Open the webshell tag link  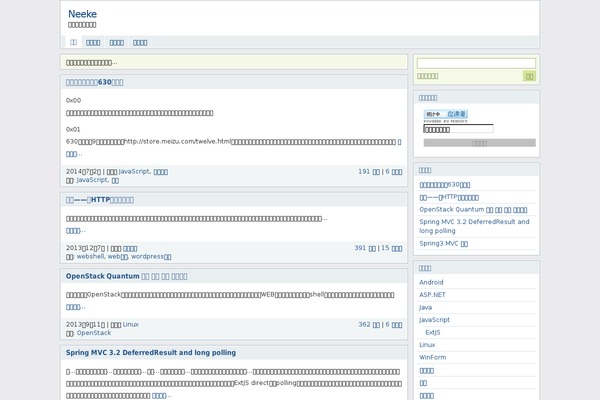[x=90, y=256]
